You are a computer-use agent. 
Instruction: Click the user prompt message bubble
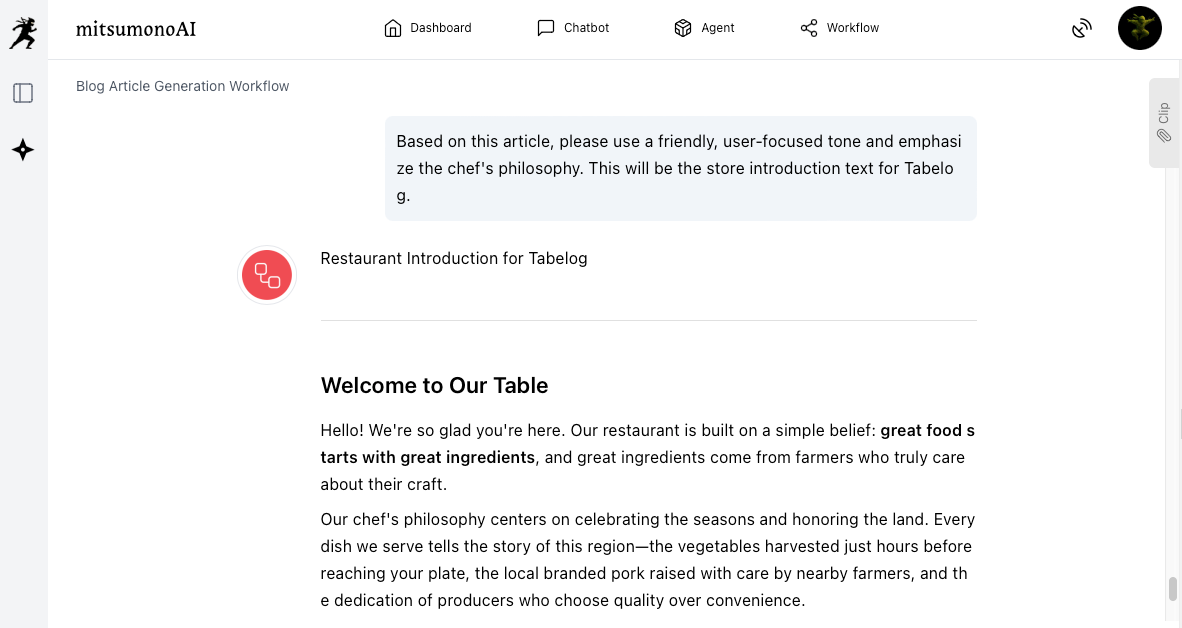point(680,168)
